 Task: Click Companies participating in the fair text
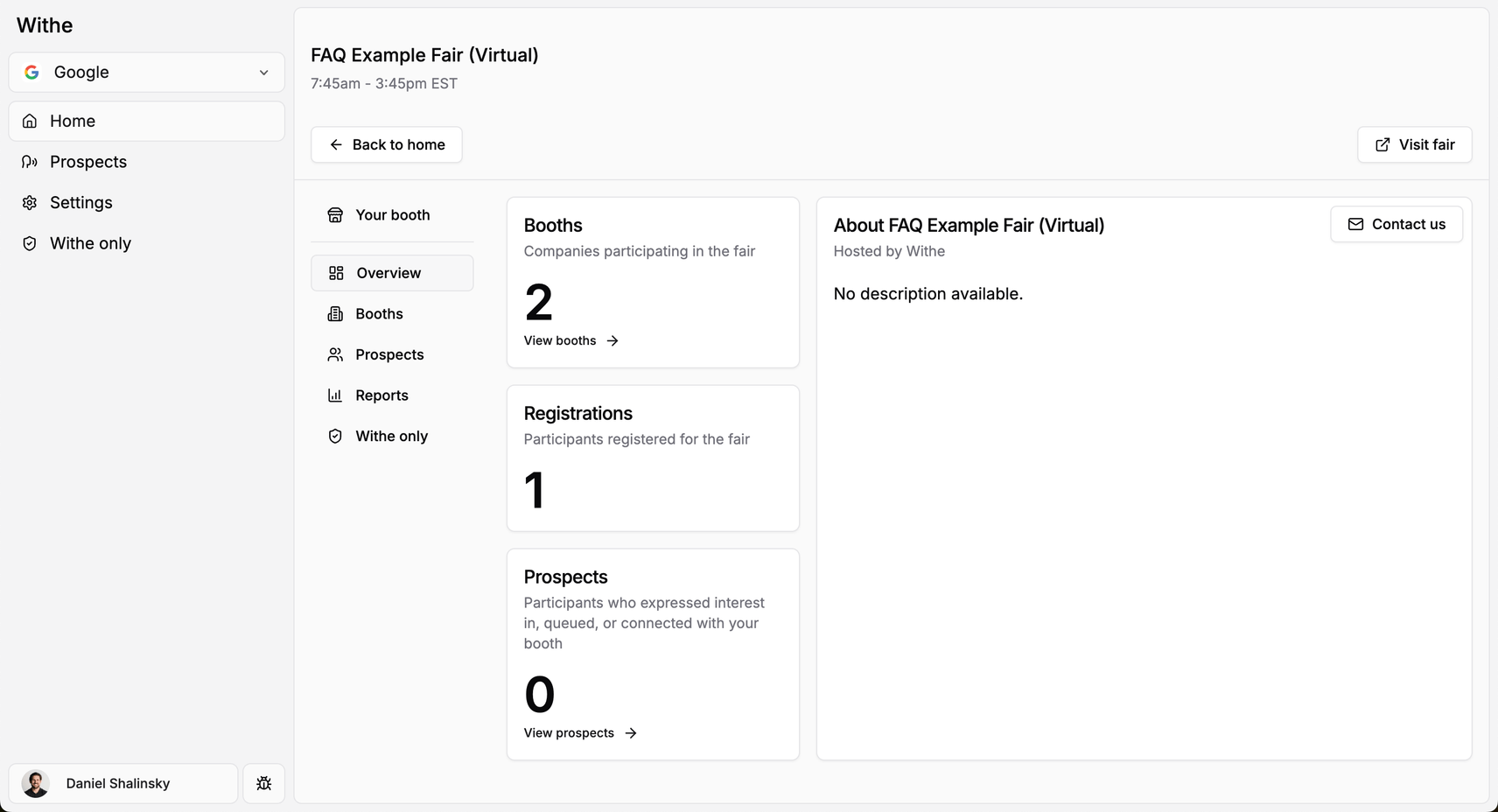(x=640, y=251)
